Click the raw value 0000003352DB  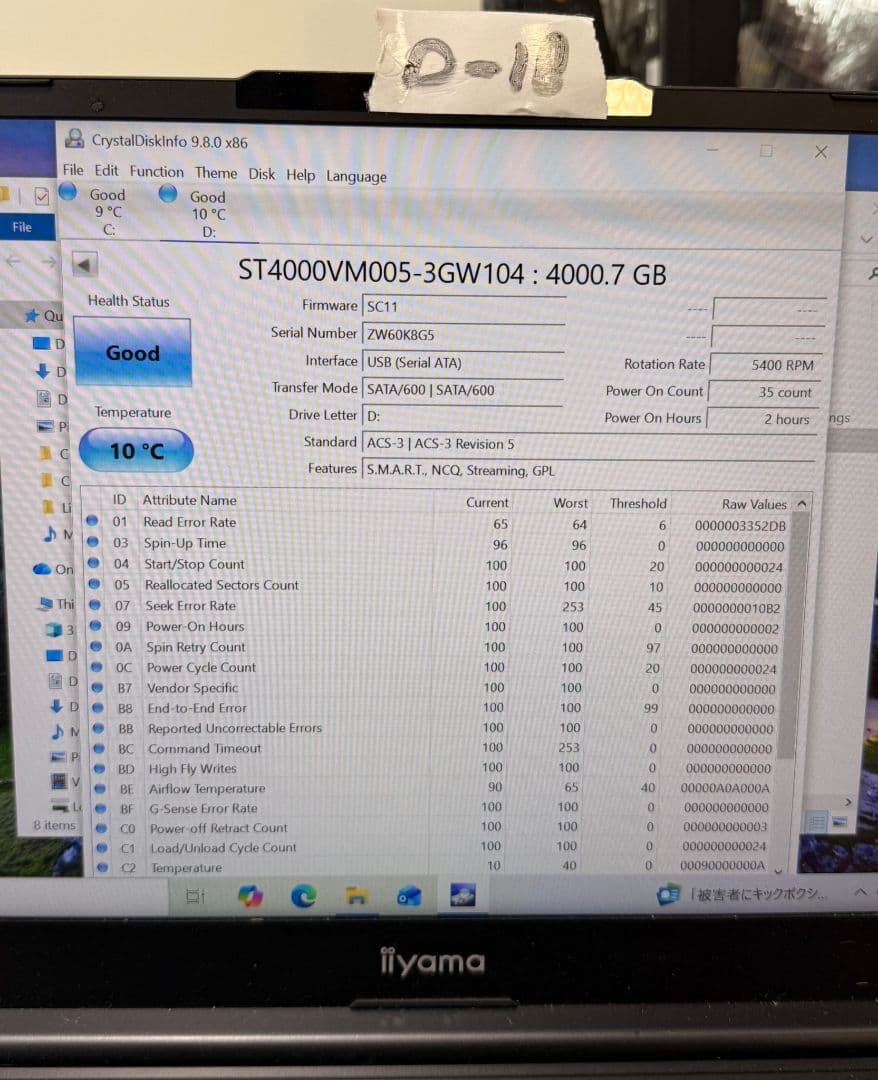point(740,526)
